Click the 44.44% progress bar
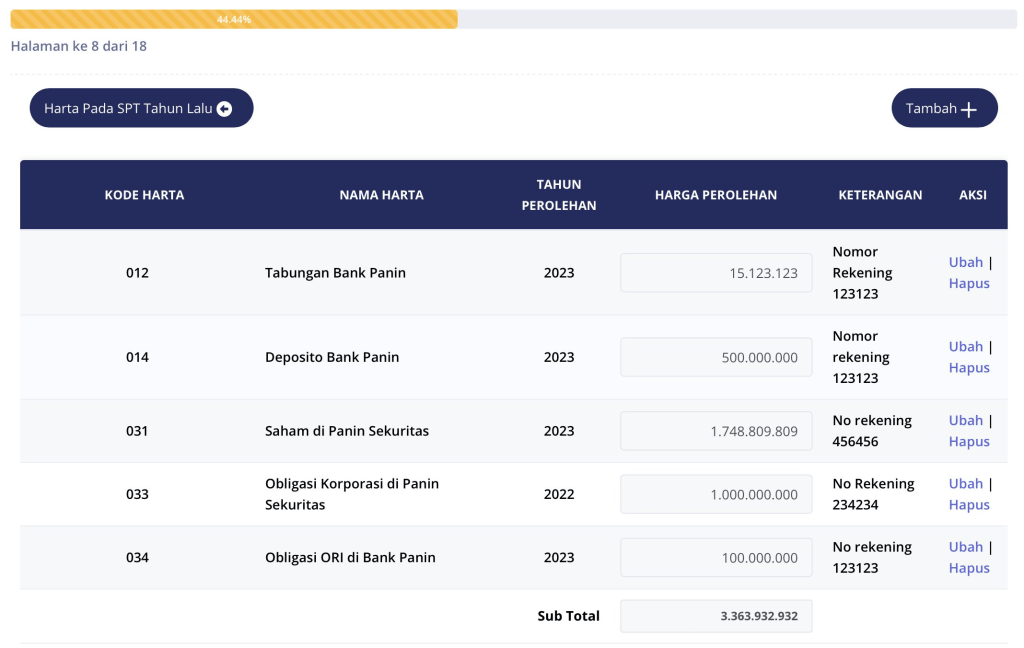Screen dimensions: 1024x648 (x=234, y=19)
